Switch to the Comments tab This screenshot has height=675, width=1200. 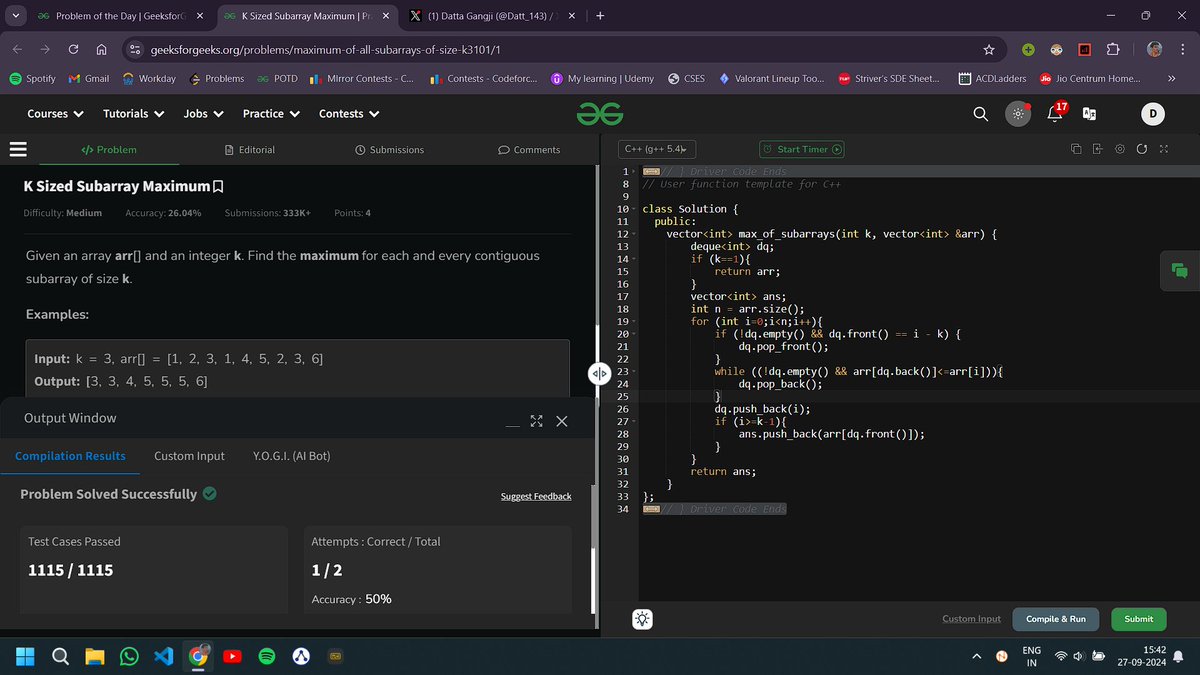pyautogui.click(x=529, y=149)
